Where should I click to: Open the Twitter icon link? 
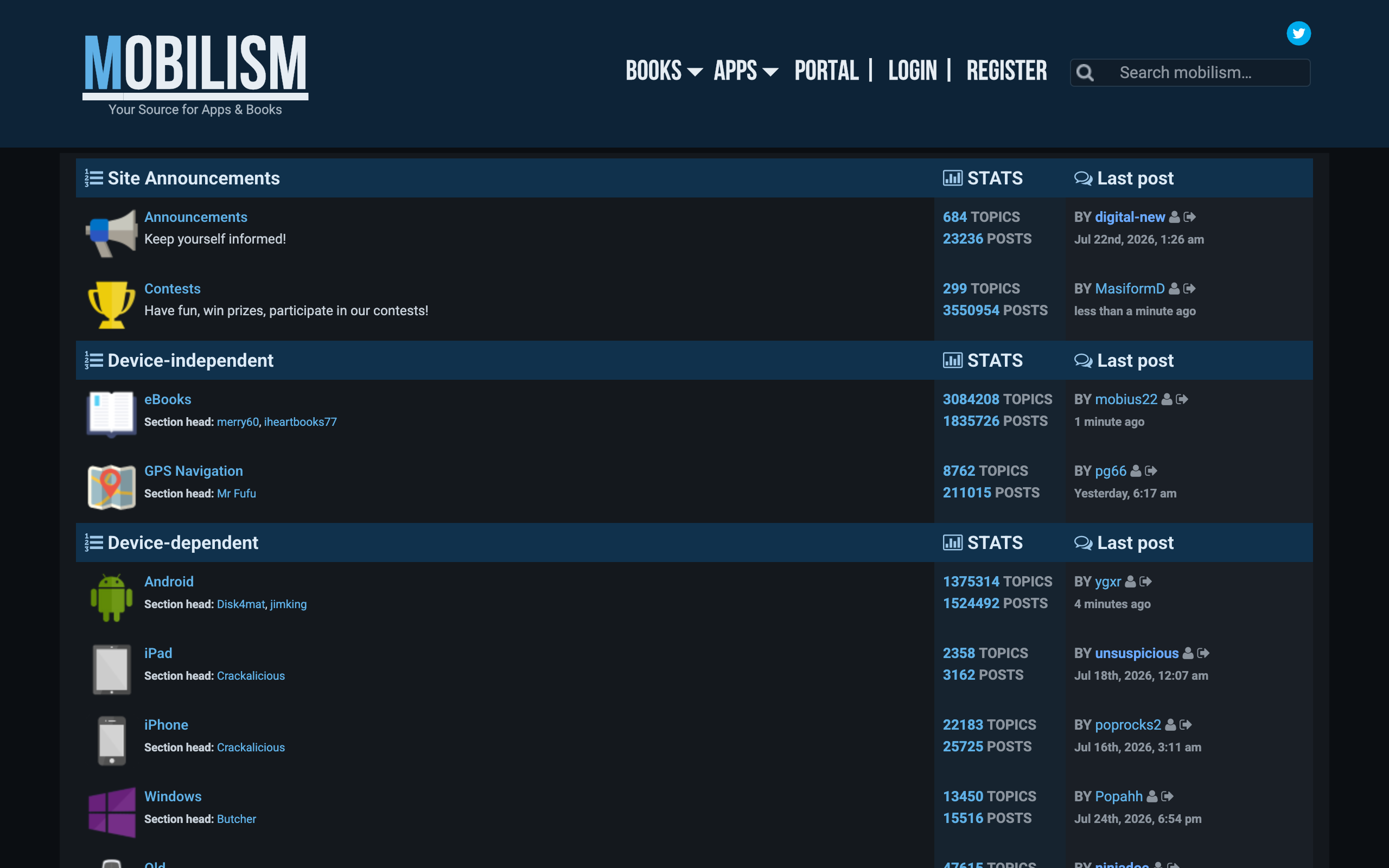click(x=1298, y=33)
